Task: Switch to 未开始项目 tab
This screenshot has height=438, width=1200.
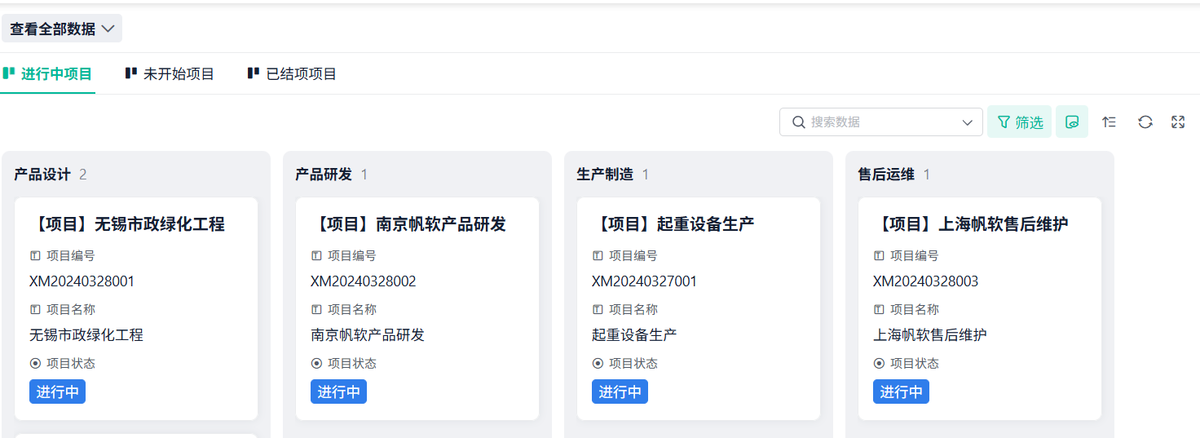Action: (x=169, y=73)
